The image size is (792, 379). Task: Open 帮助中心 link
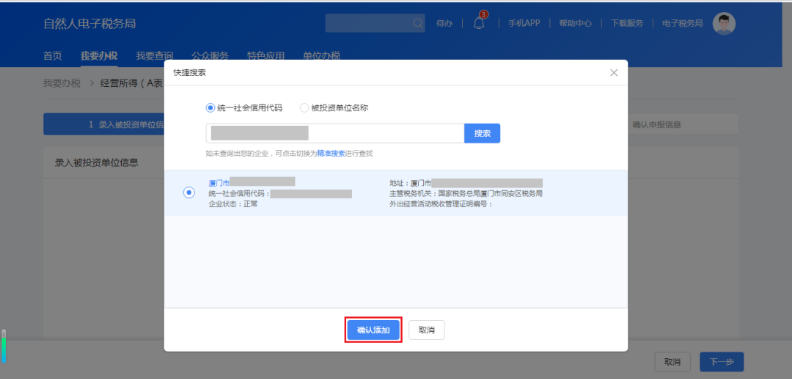(x=575, y=23)
